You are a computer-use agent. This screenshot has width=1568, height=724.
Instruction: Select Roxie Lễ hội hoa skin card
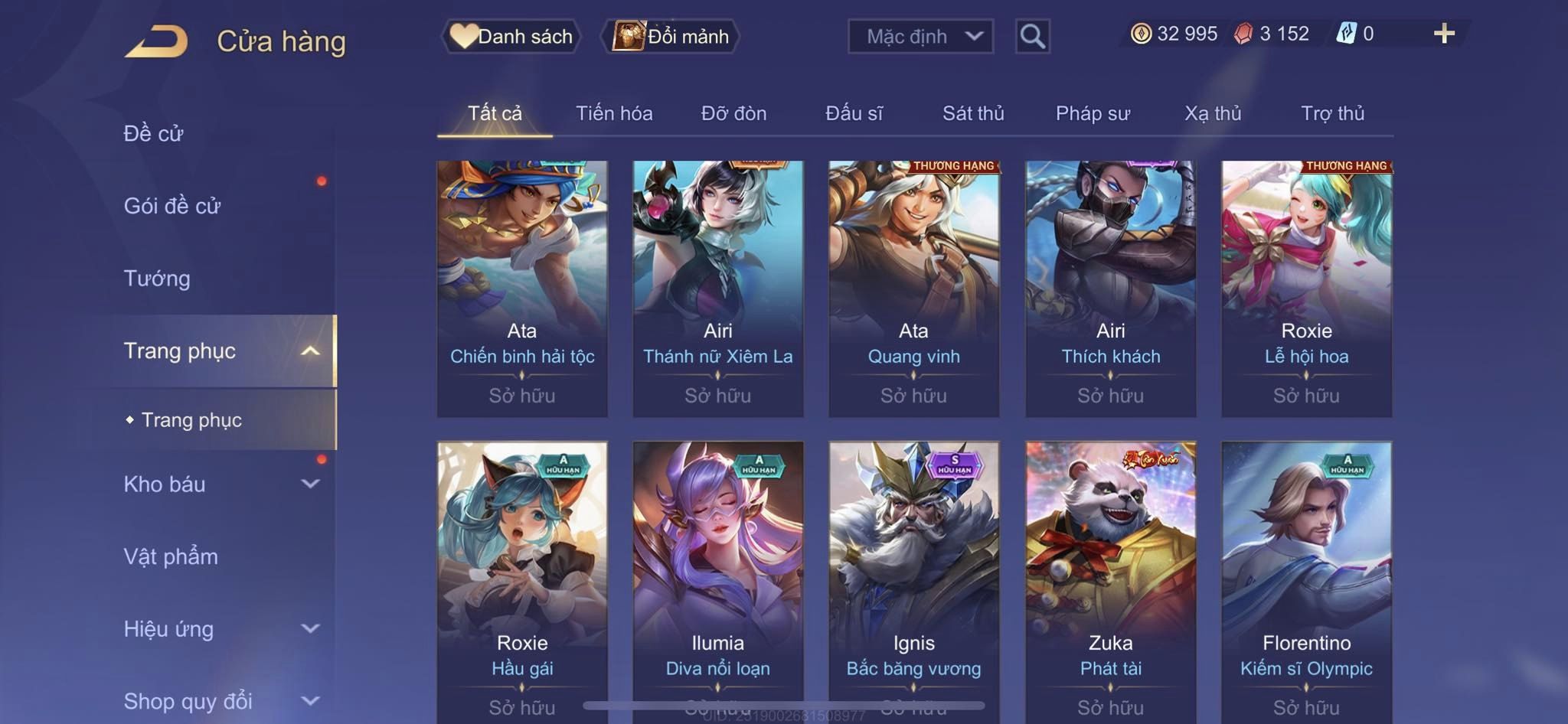coord(1306,289)
